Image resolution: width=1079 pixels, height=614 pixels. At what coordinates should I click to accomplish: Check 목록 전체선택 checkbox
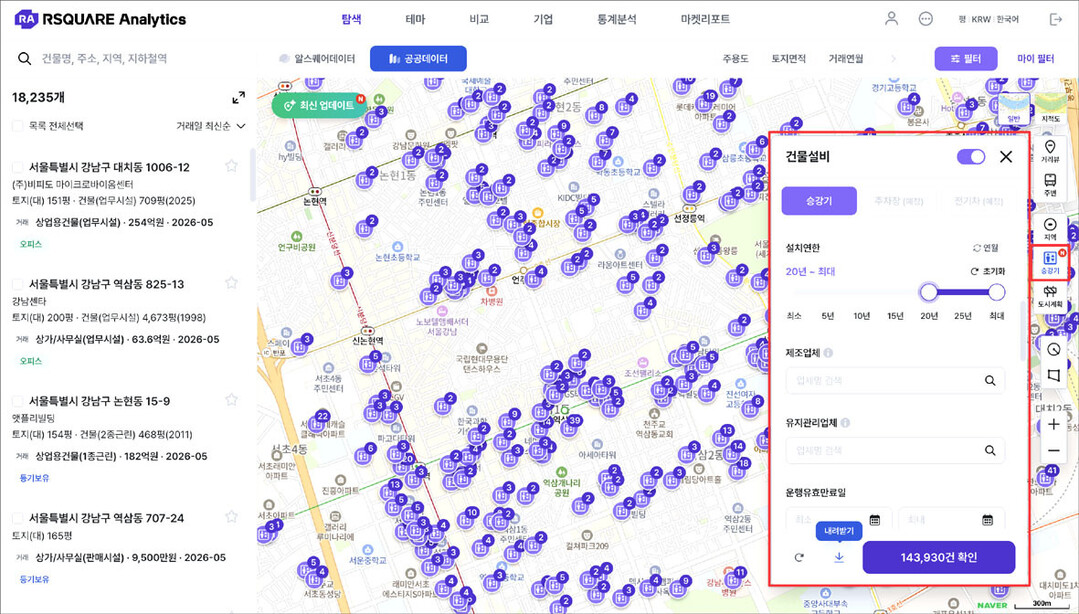[18, 126]
